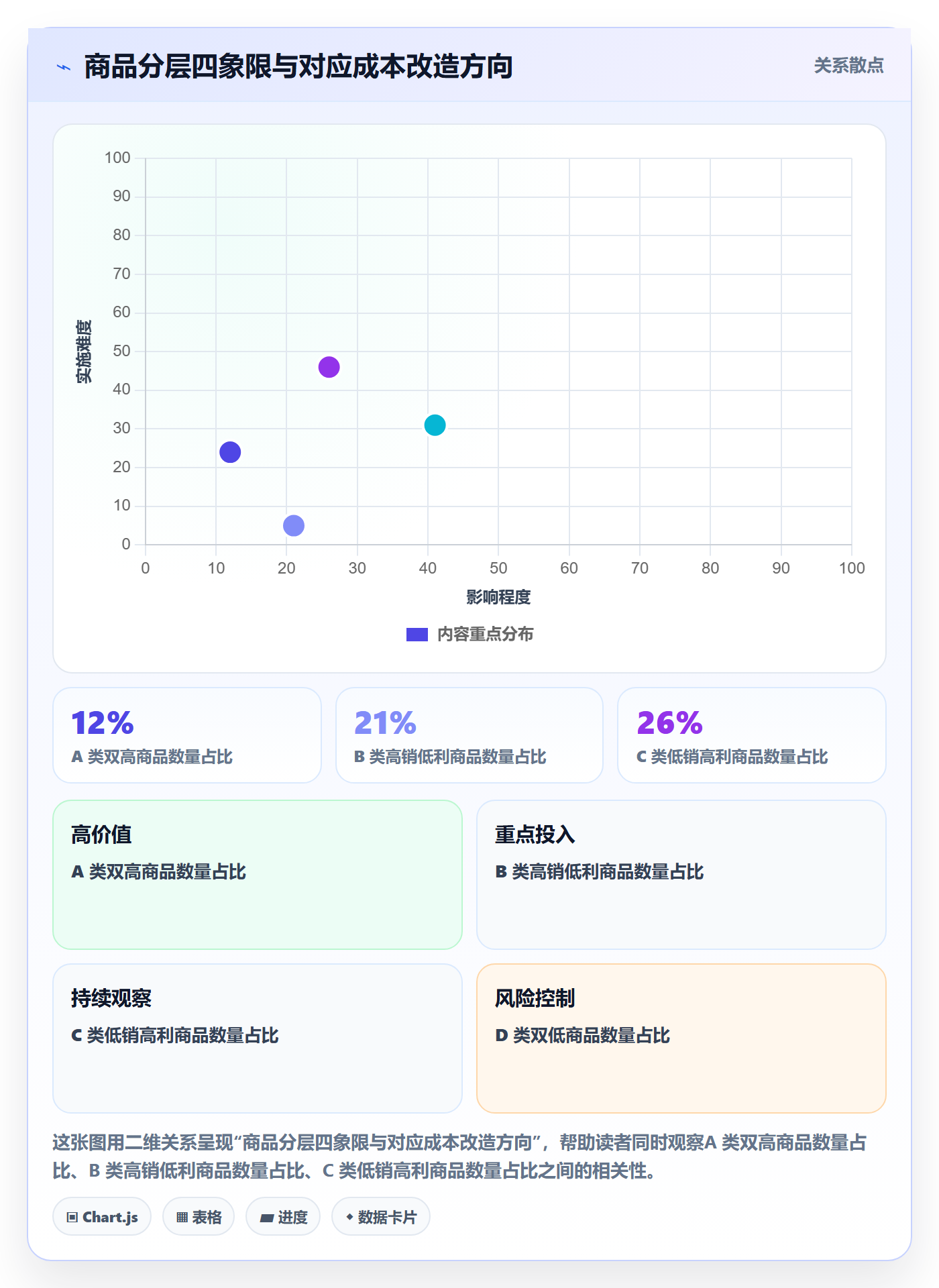The width and height of the screenshot is (939, 1288).
Task: Click the 表格 tag chip
Action: [x=199, y=1216]
